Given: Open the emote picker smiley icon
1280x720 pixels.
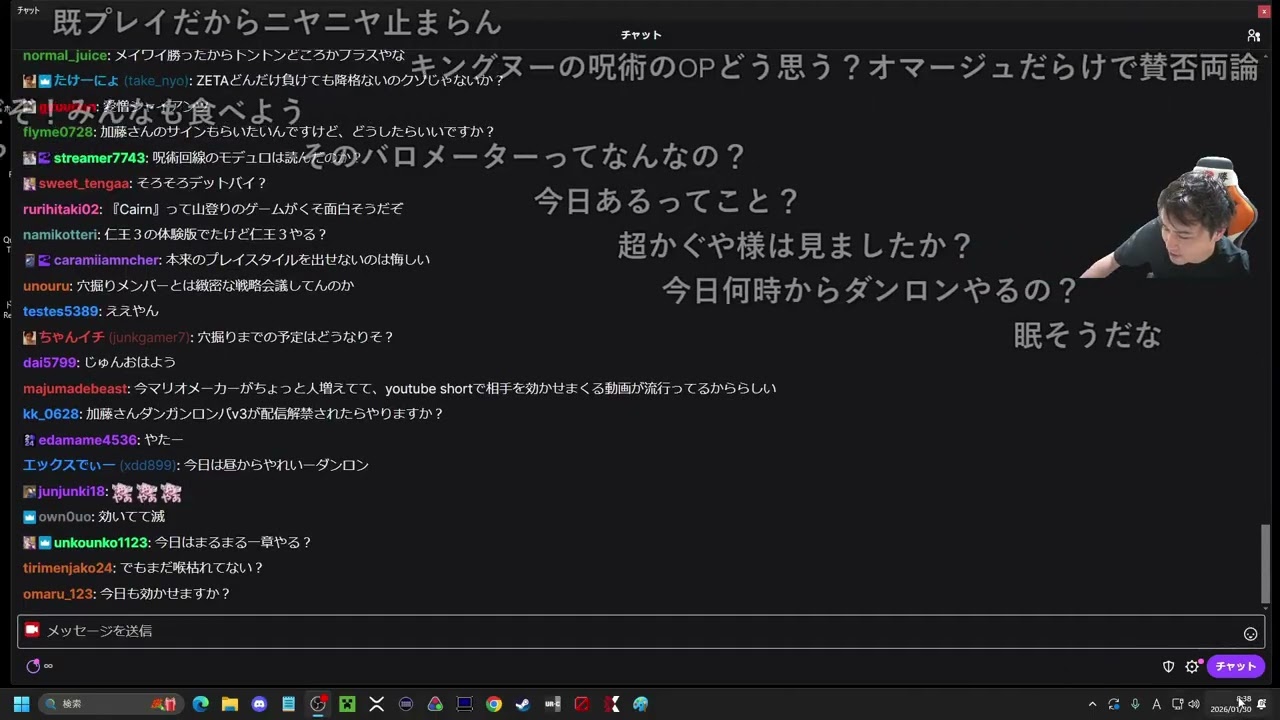Looking at the screenshot, I should 1250,634.
